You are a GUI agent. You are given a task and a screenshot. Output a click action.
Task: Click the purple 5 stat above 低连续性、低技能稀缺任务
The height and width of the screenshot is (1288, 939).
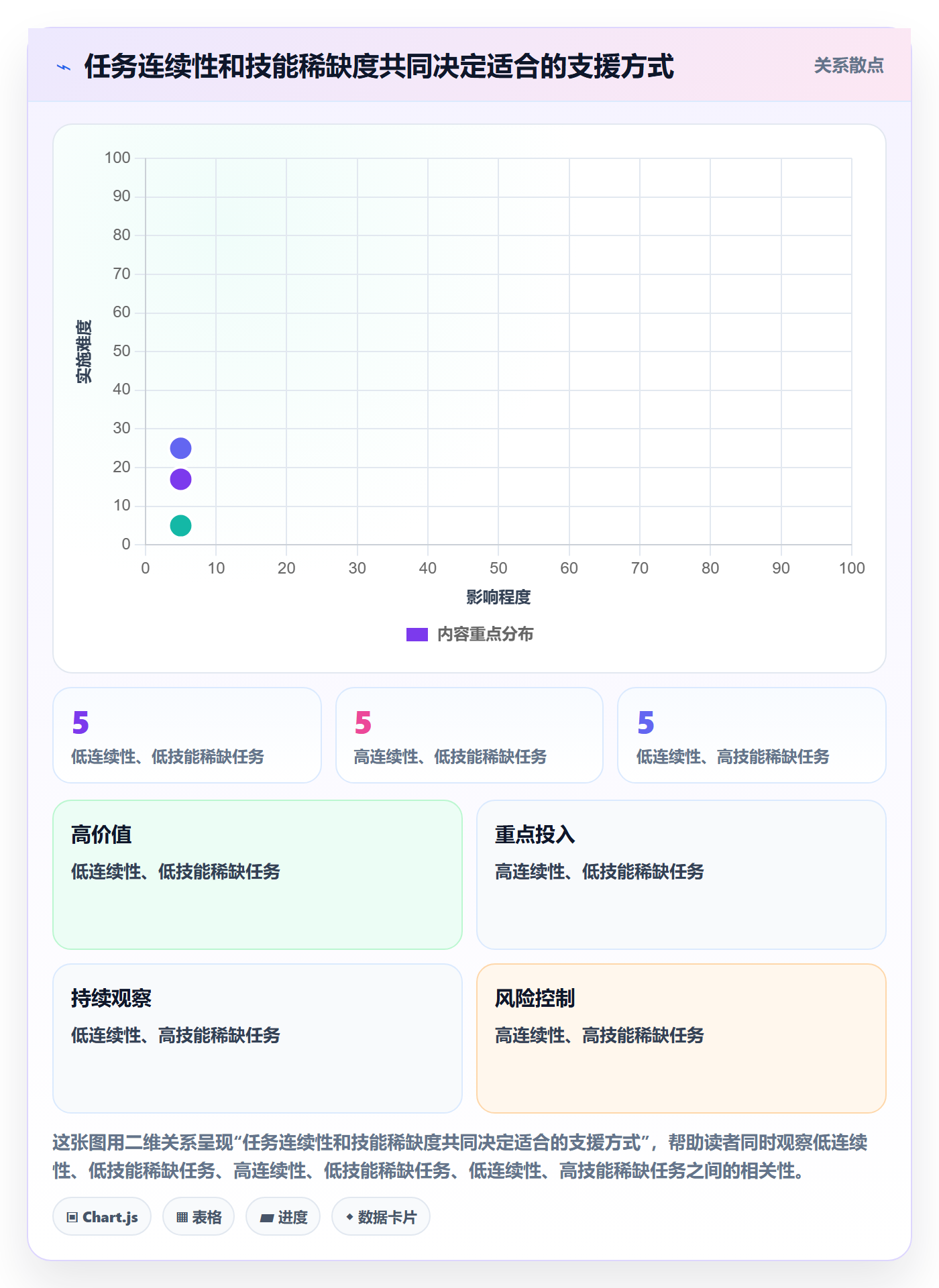(80, 722)
